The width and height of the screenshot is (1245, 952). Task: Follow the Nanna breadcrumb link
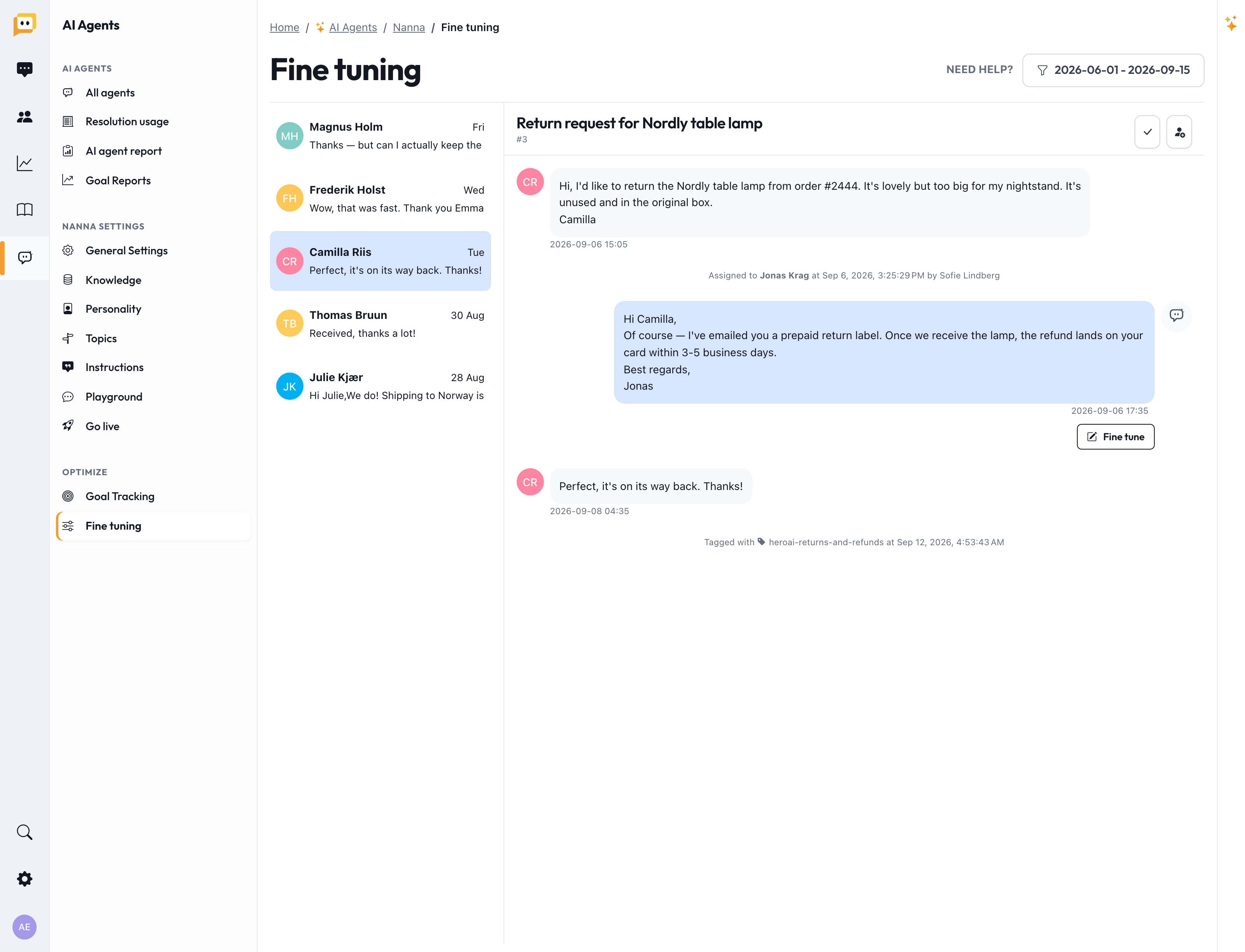pos(408,27)
